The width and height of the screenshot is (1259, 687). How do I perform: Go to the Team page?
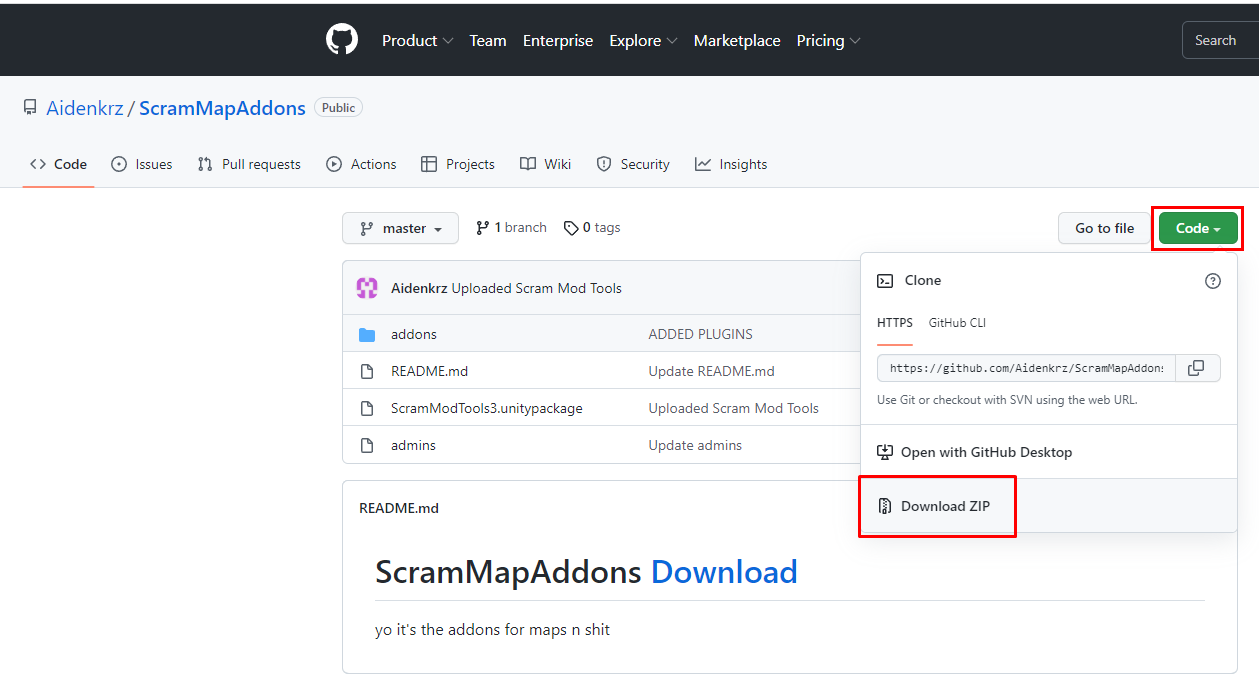tap(488, 41)
